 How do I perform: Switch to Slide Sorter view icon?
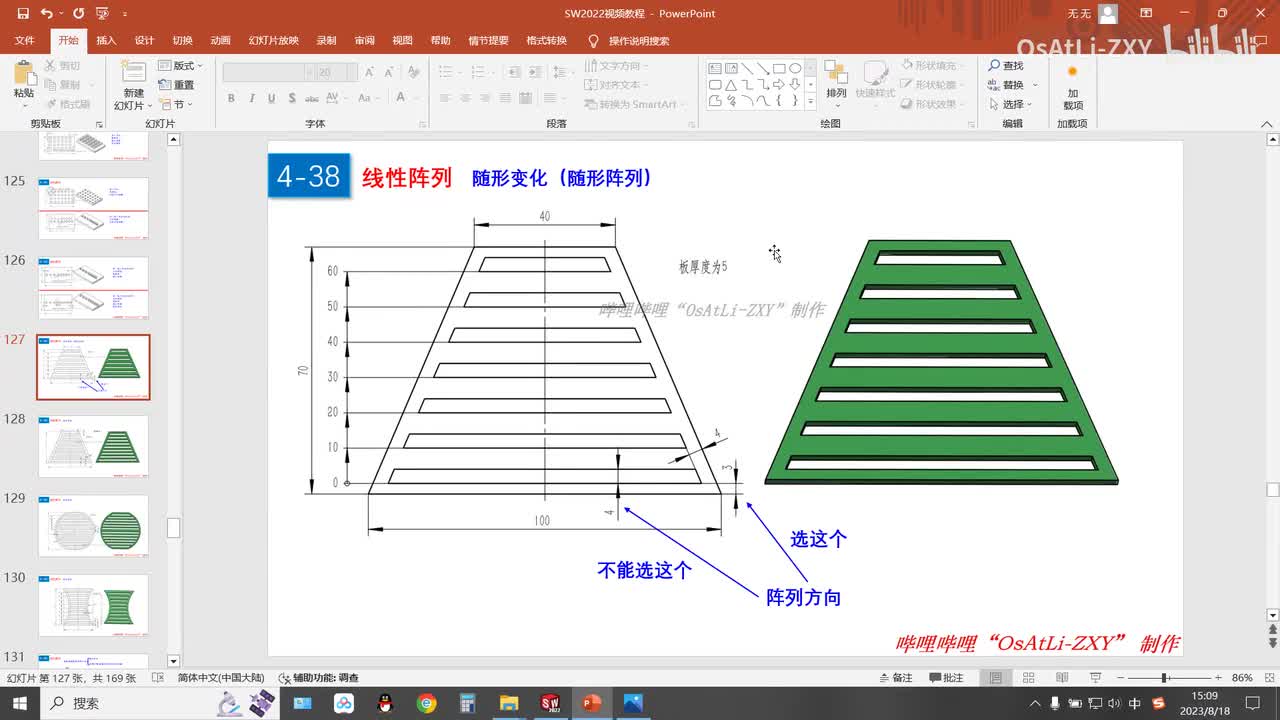[1029, 677]
